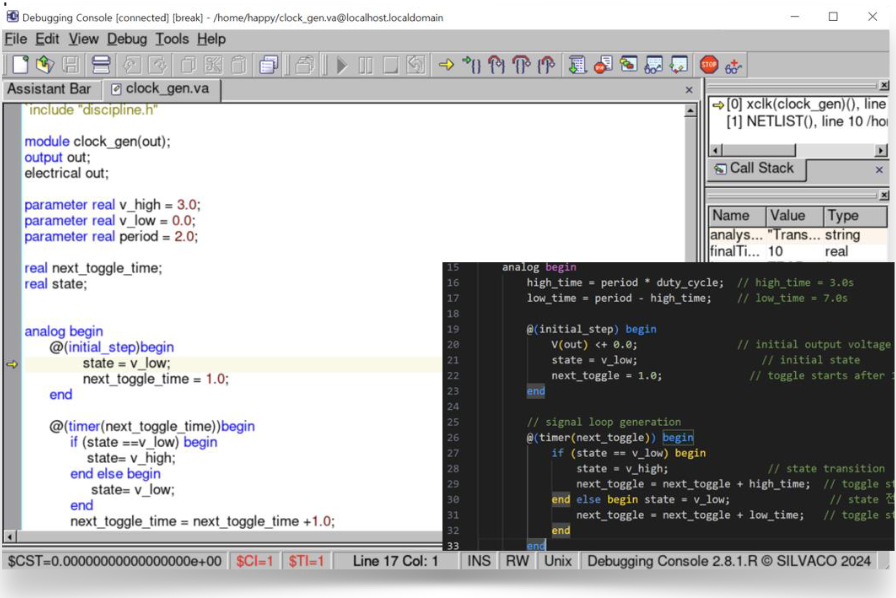The image size is (896, 598).
Task: Click call stack scrollbar left arrow
Action: click(715, 150)
